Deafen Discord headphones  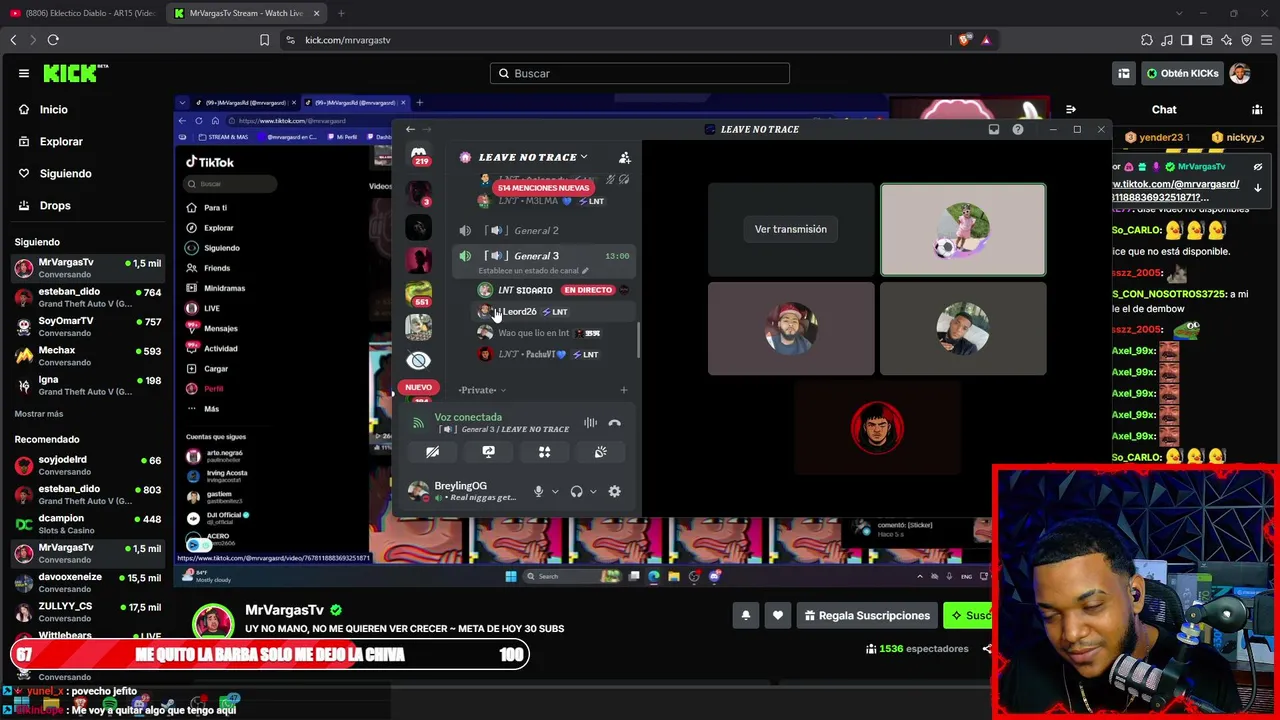(x=576, y=491)
